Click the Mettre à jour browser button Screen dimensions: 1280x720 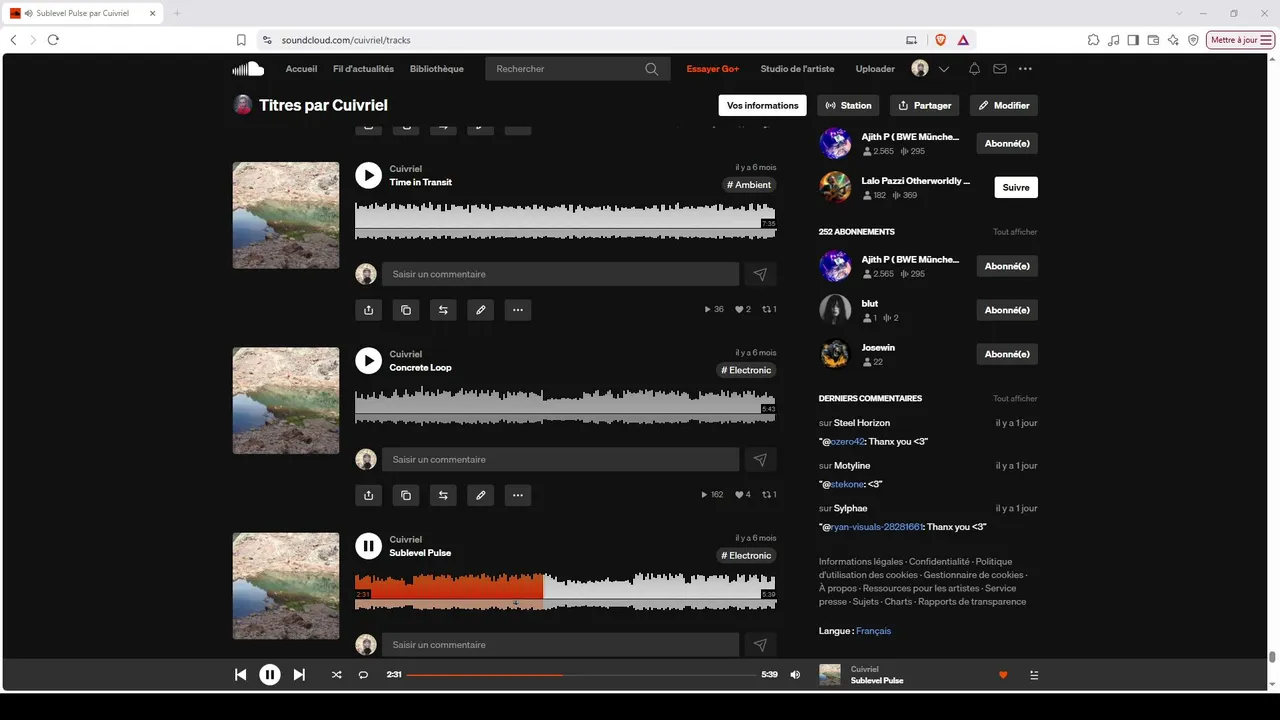(x=1241, y=40)
